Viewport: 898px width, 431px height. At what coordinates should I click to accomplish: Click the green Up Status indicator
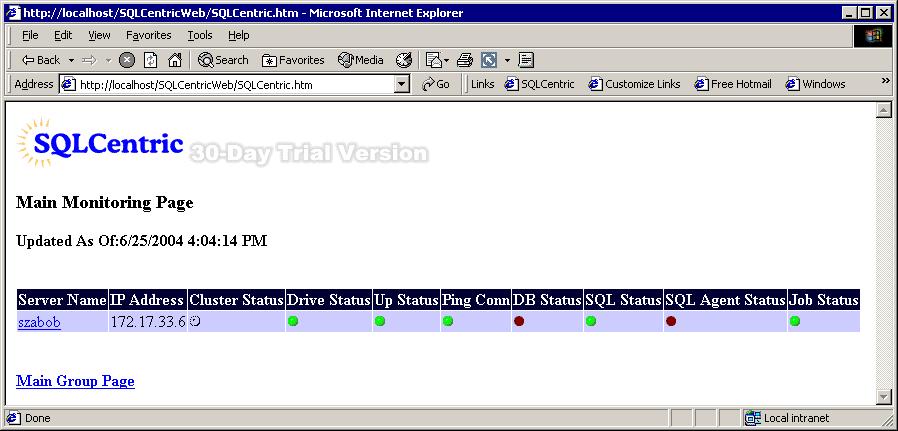coord(380,321)
